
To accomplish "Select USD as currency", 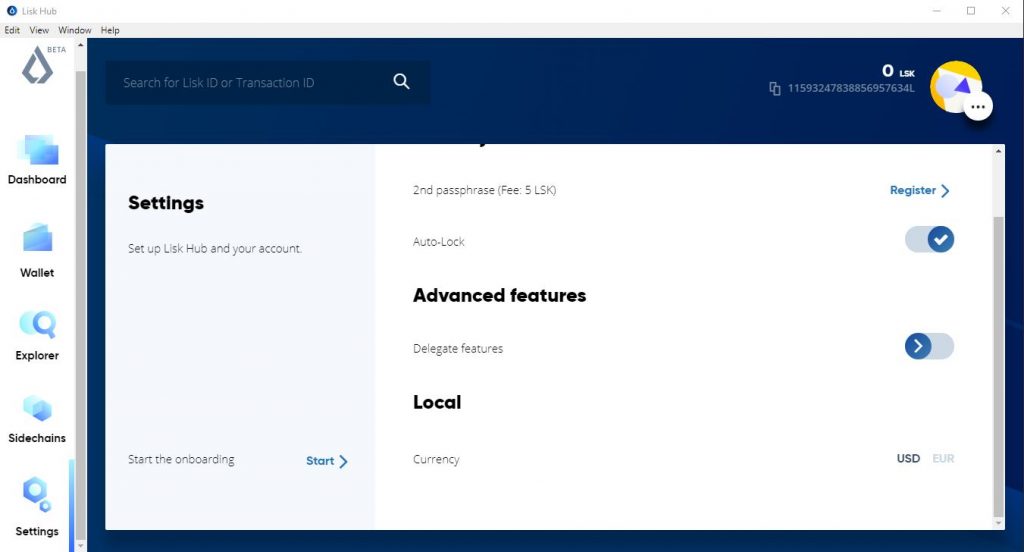I will click(x=908, y=459).
